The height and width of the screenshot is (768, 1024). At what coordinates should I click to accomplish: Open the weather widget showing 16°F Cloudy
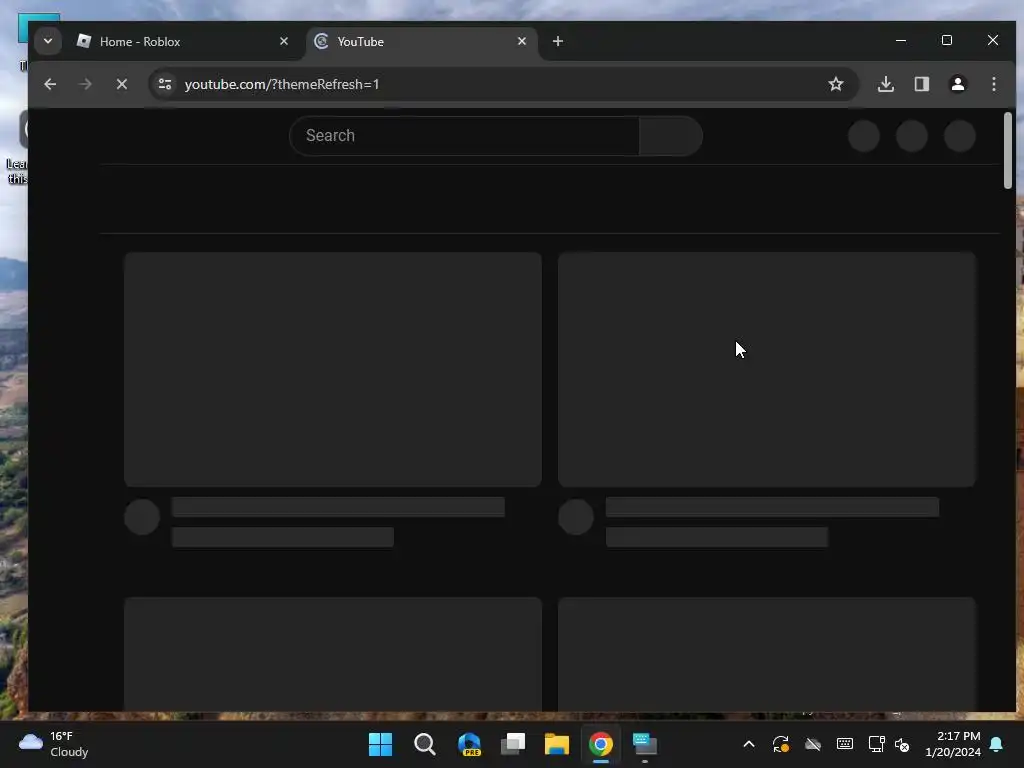point(54,744)
